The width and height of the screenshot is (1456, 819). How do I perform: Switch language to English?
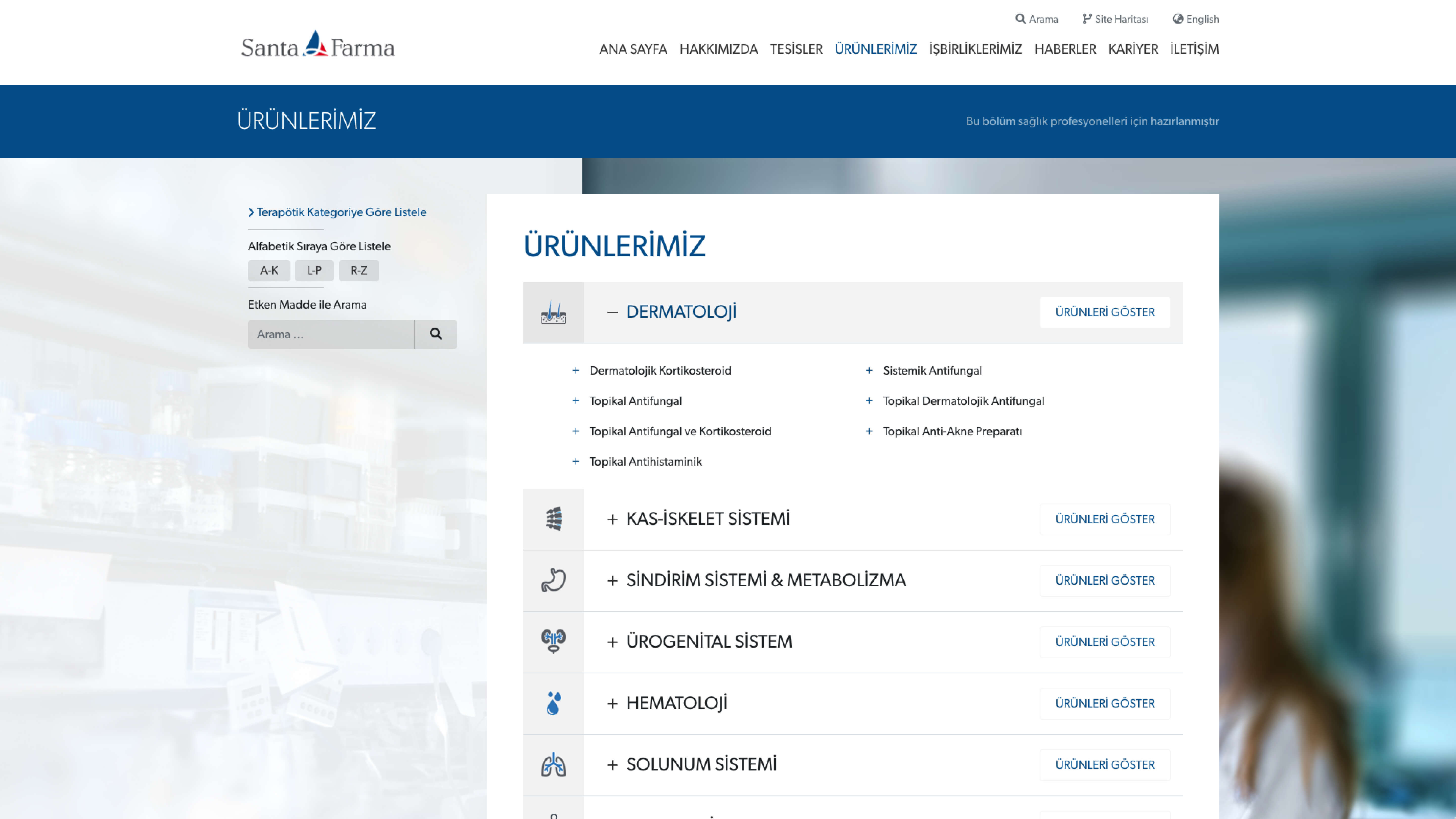click(1195, 19)
